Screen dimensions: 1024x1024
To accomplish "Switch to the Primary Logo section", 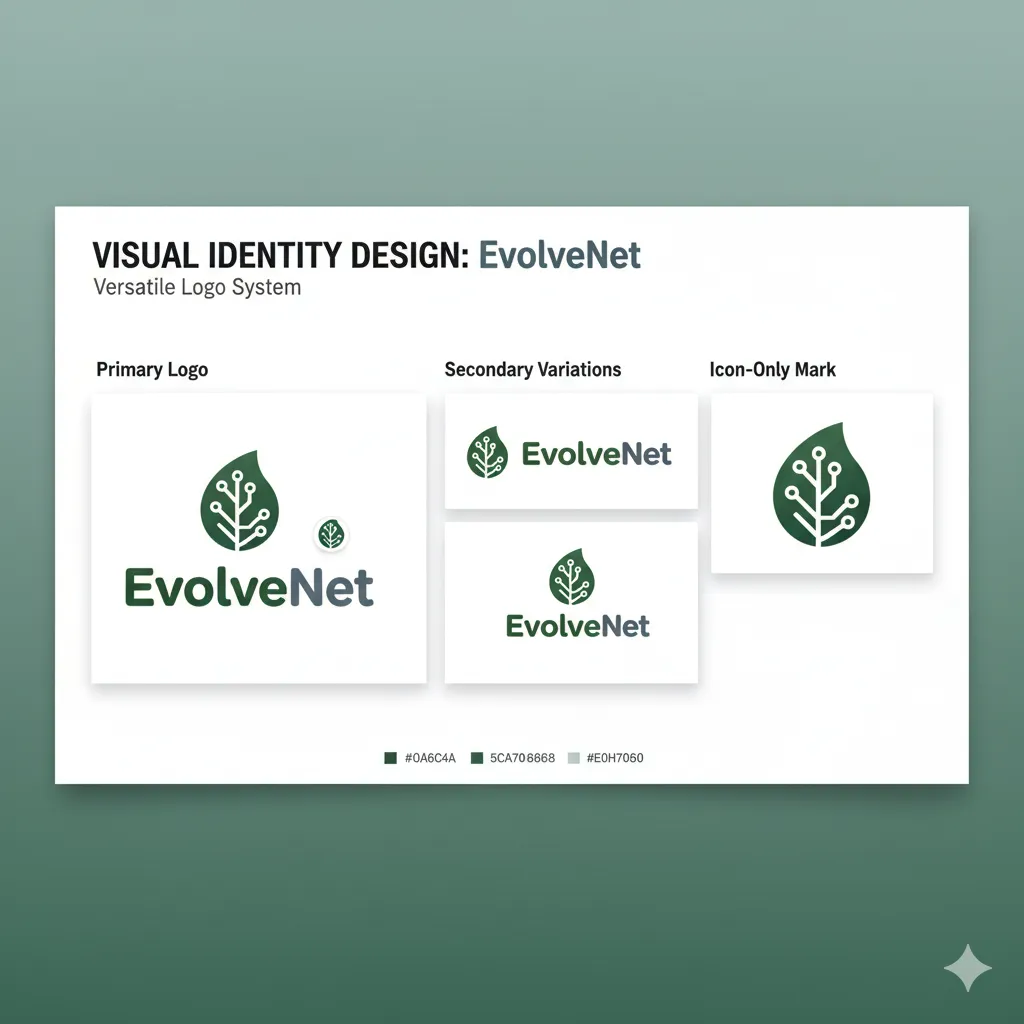I will pyautogui.click(x=151, y=369).
